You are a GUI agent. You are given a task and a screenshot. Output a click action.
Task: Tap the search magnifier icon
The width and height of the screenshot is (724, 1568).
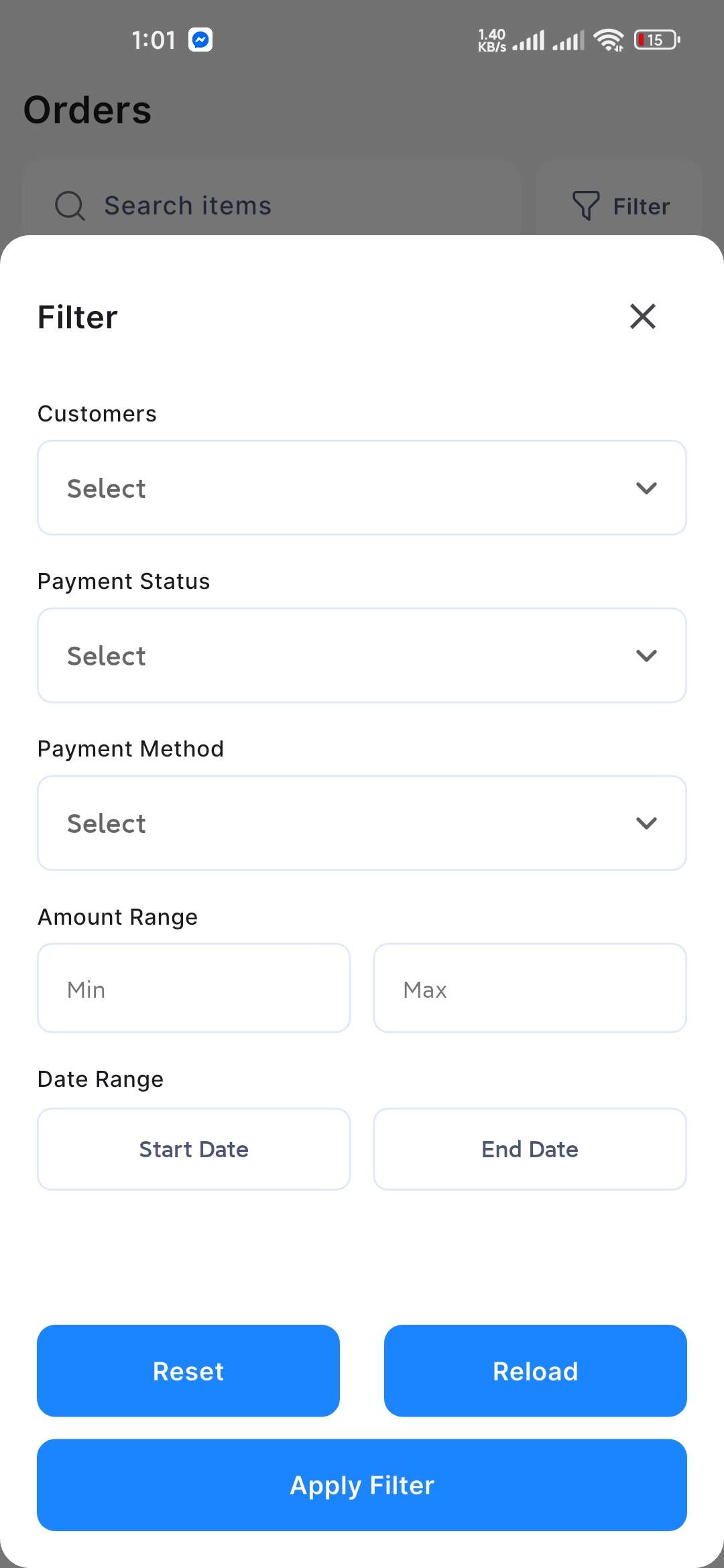click(70, 206)
